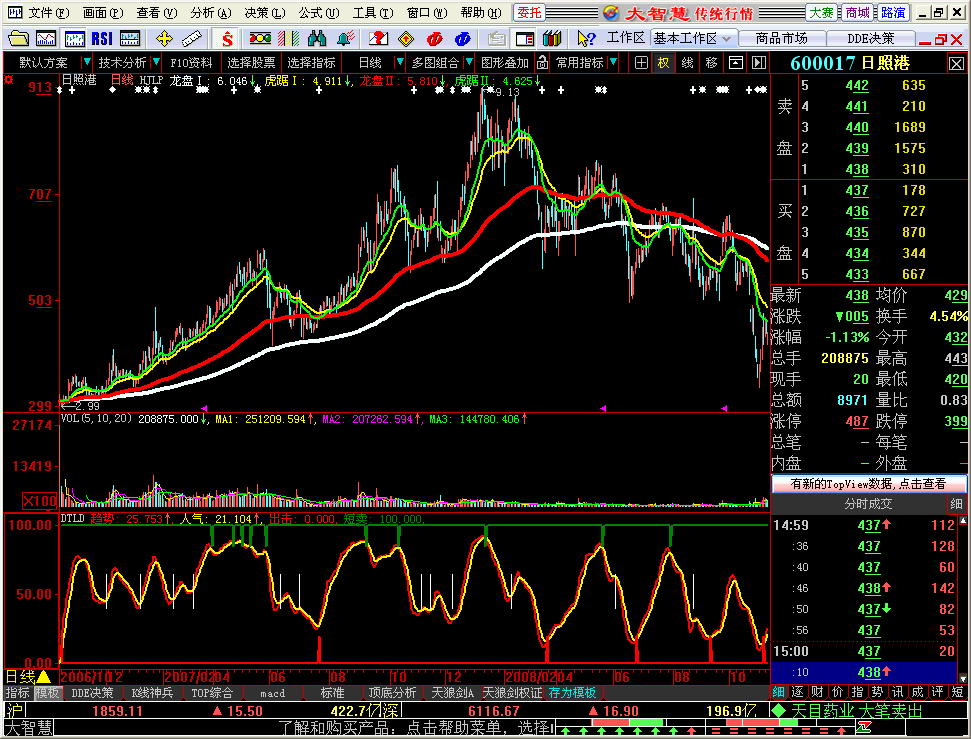Click the red circular phi icon
Image resolution: width=971 pixels, height=739 pixels.
[435, 39]
